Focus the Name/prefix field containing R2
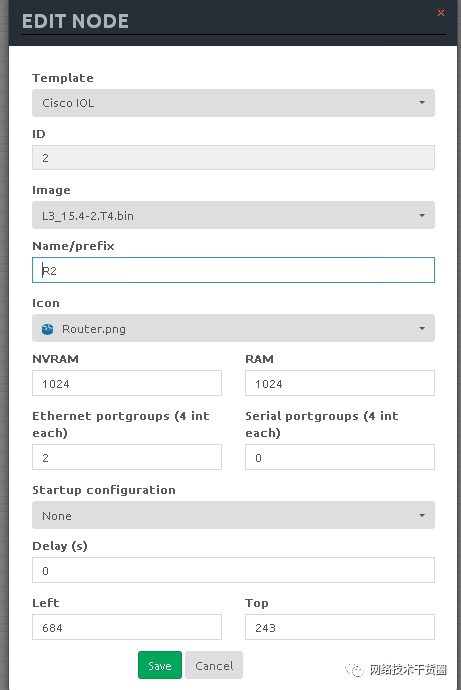Image resolution: width=461 pixels, height=690 pixels. [233, 270]
